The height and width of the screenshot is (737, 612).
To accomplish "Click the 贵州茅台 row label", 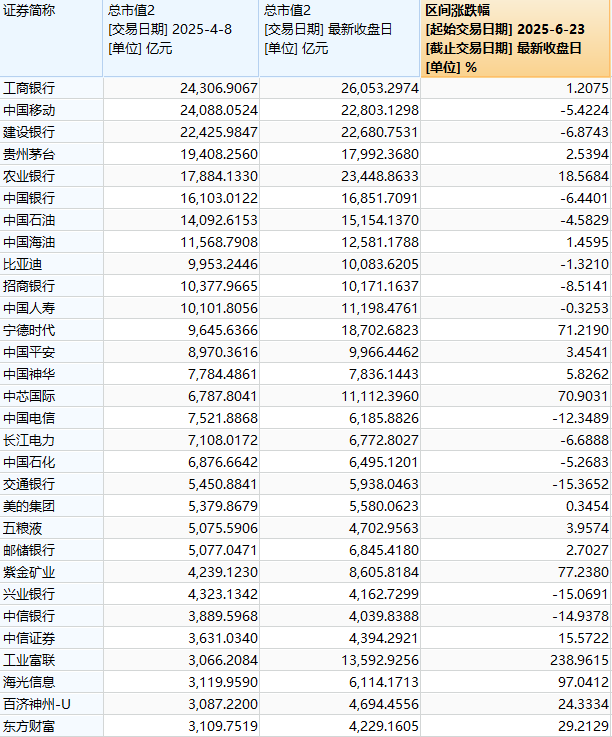I will [x=29, y=154].
